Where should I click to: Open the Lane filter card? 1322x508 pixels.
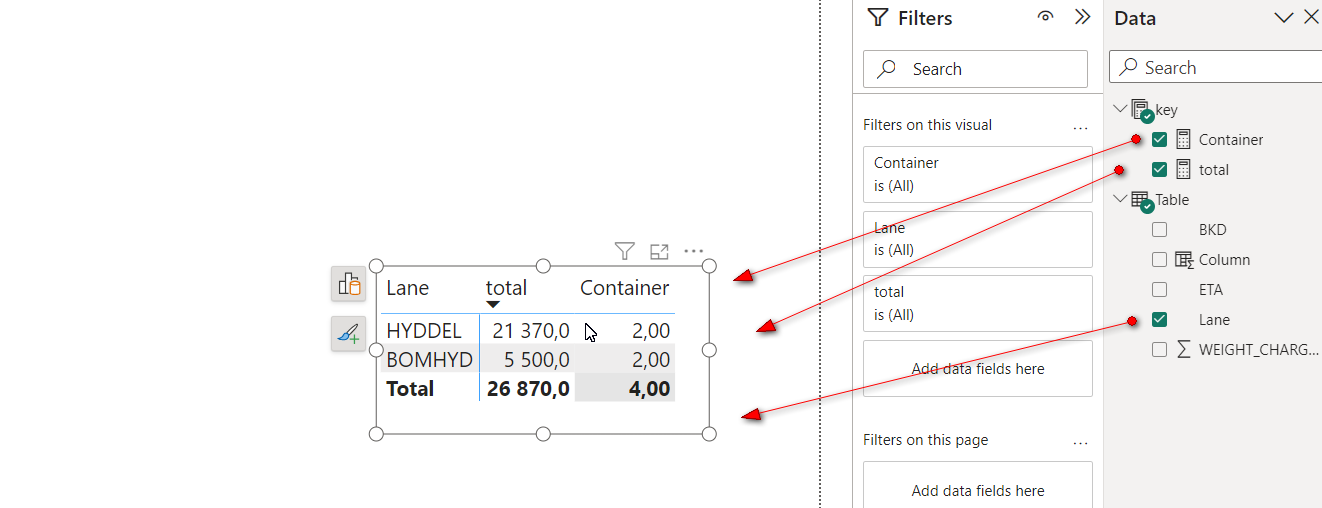(977, 239)
